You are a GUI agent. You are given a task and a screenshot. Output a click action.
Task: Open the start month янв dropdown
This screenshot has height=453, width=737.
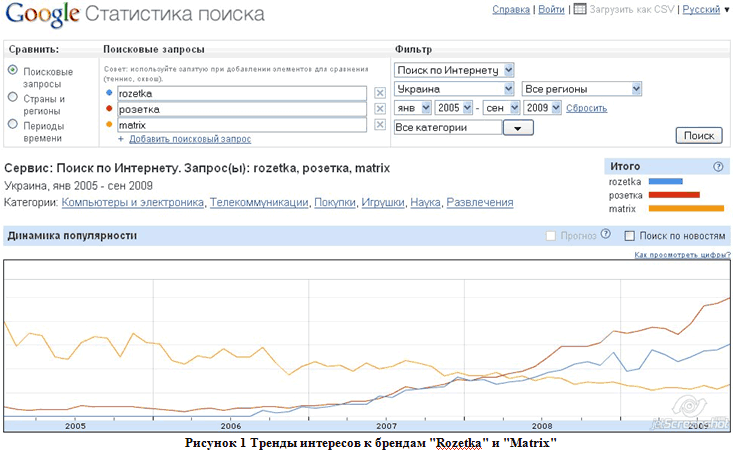pos(413,108)
